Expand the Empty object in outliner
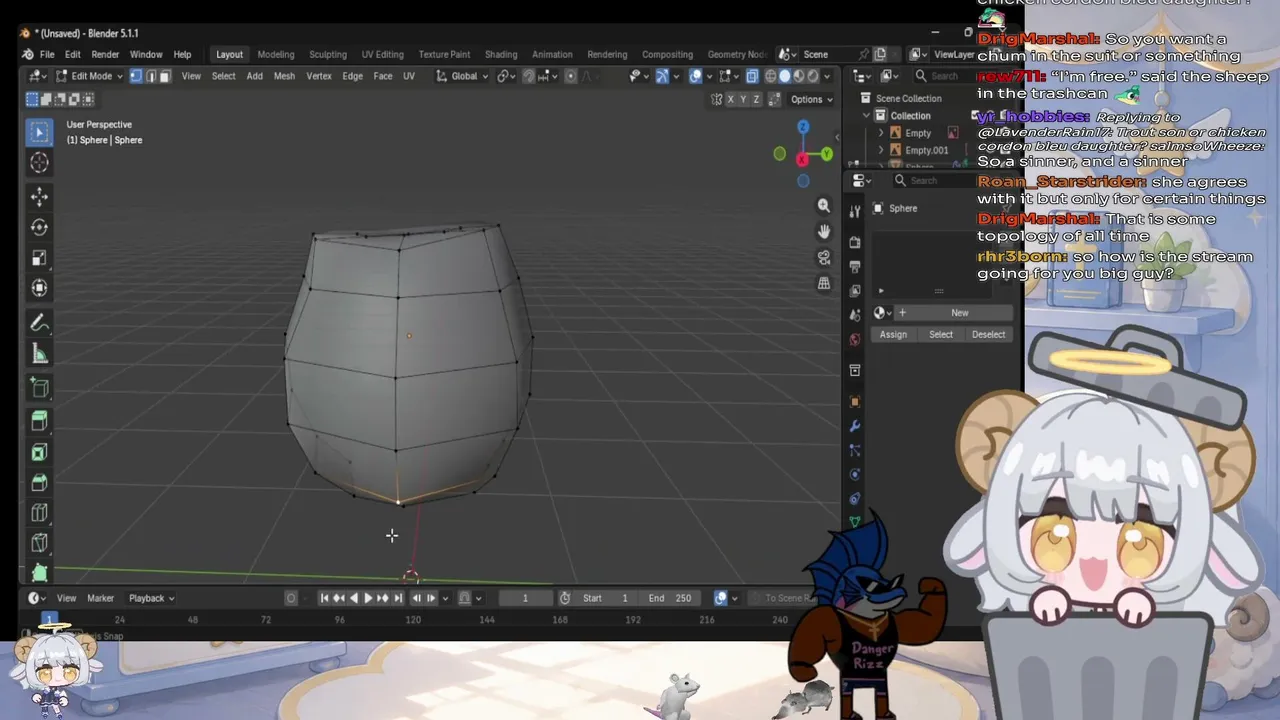The width and height of the screenshot is (1280, 720). coord(881,133)
